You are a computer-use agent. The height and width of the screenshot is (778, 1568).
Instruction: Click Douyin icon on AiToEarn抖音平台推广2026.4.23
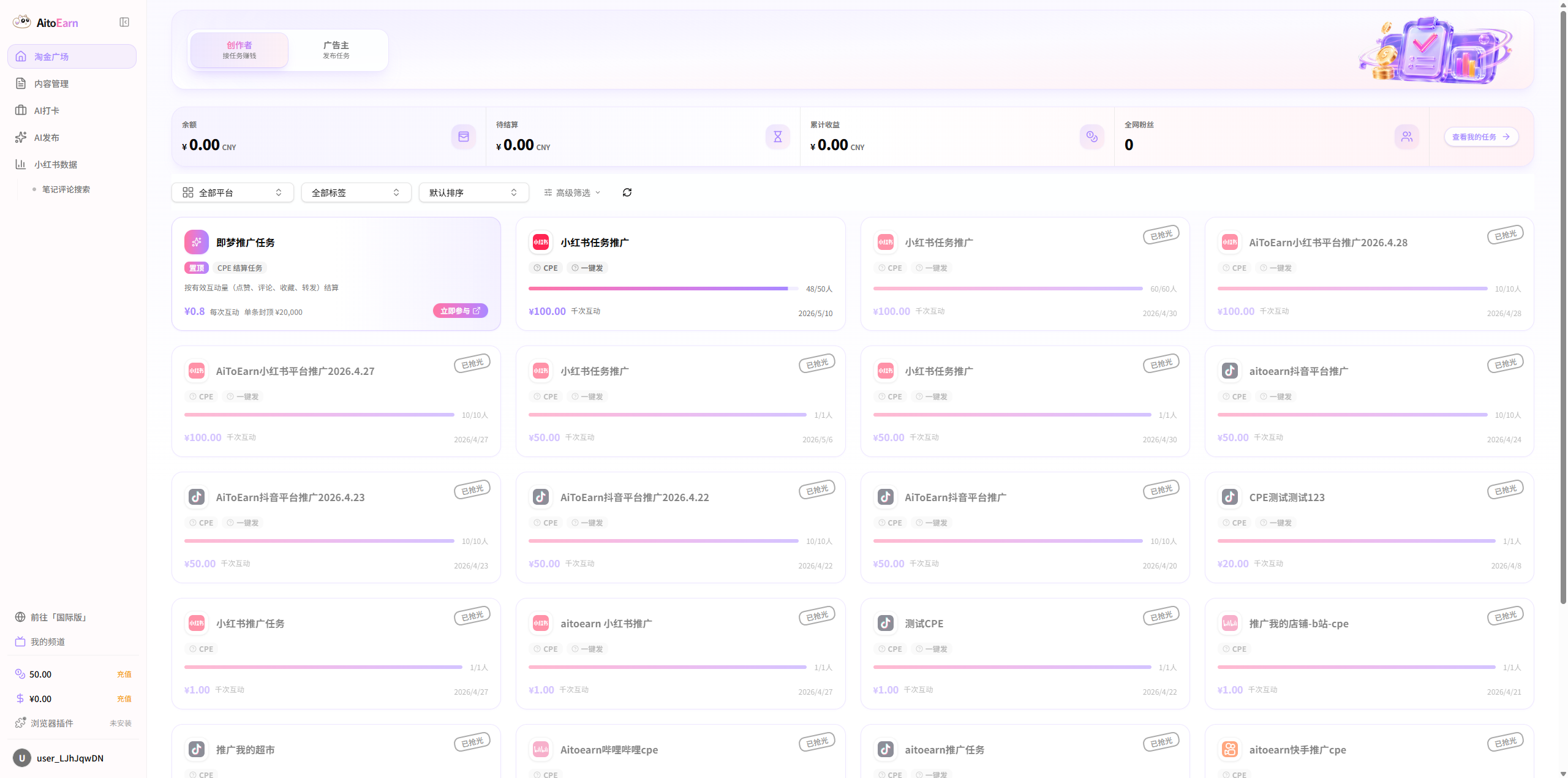click(x=197, y=497)
